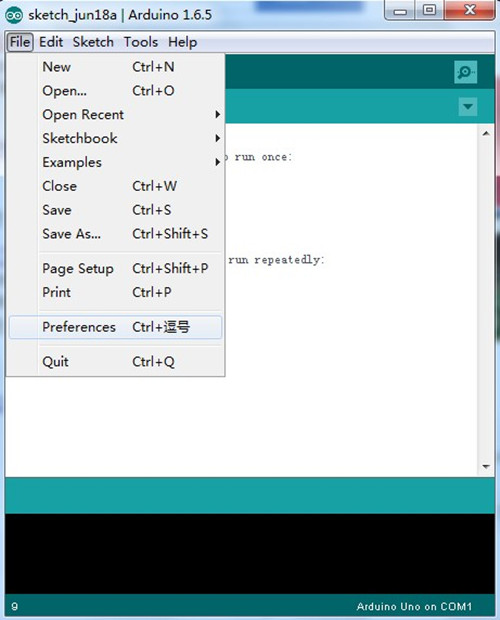Click 'Arduino Uno on COM1' status text
The width and height of the screenshot is (500, 620).
[414, 607]
